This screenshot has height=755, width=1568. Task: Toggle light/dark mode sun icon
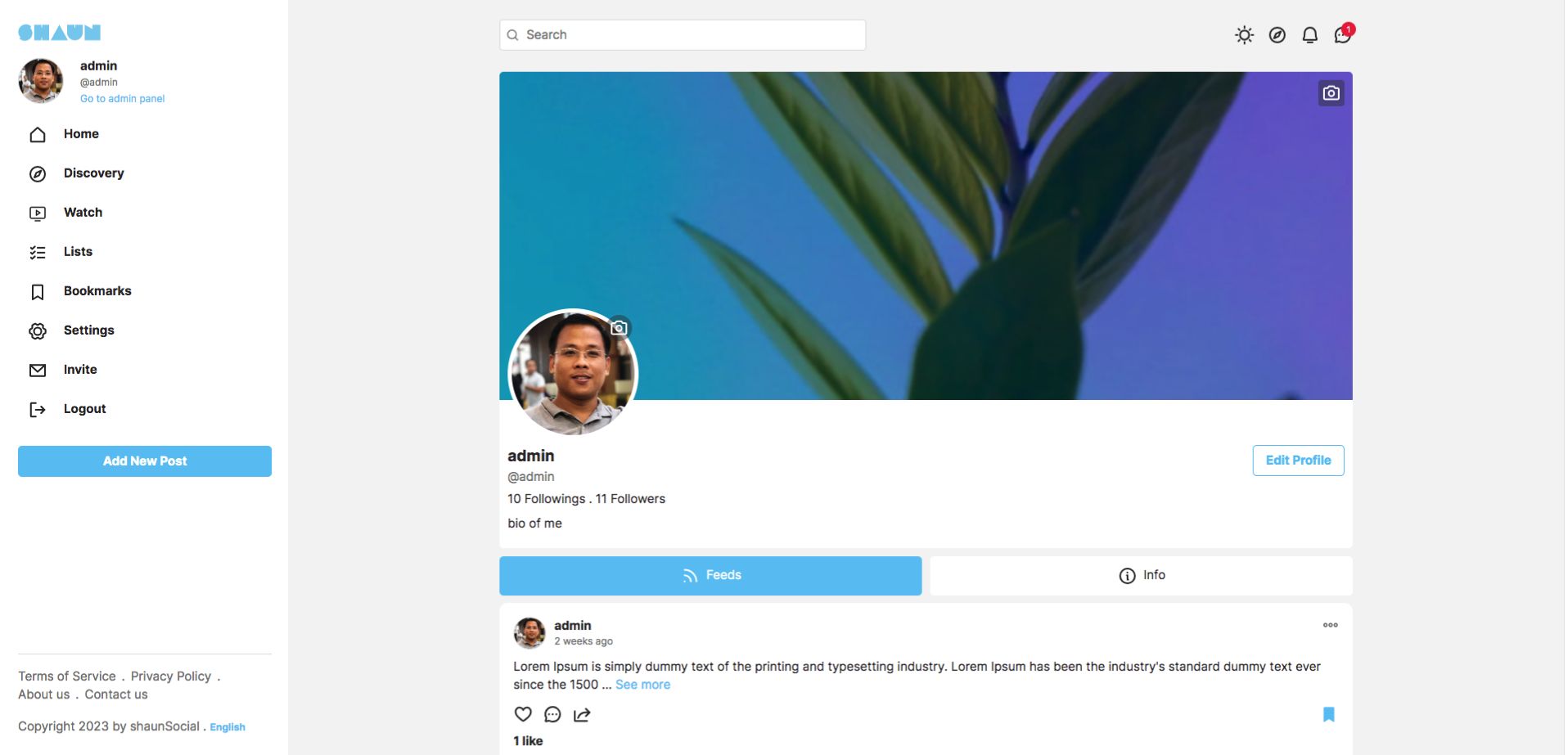1244,35
